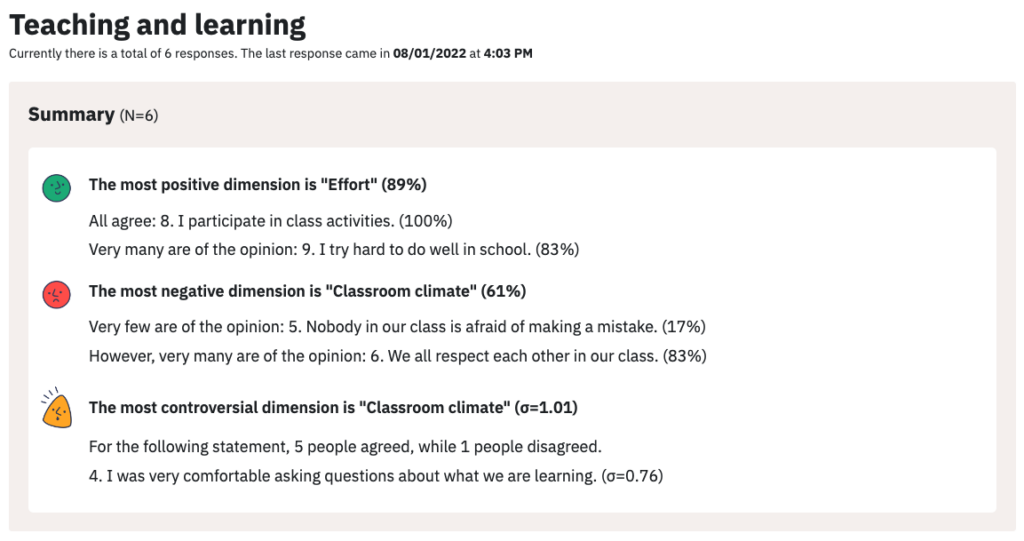Select most negative dimension 'Classroom climate' heading
The height and width of the screenshot is (541, 1024).
pos(307,291)
